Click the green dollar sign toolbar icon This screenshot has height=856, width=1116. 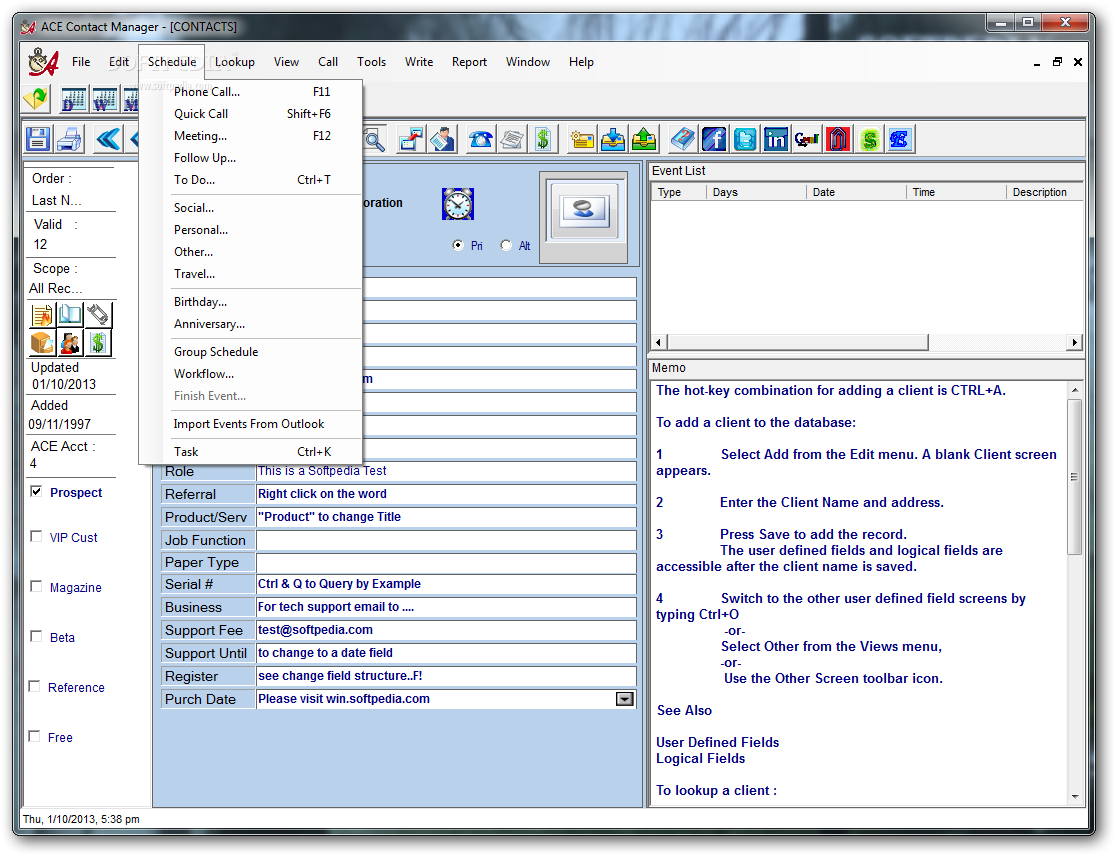pyautogui.click(x=543, y=139)
